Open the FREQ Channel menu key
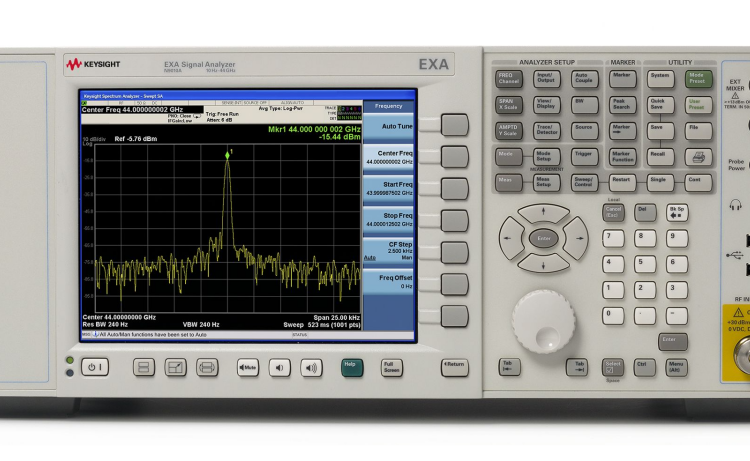Screen dimensions: 750x461 point(509,77)
